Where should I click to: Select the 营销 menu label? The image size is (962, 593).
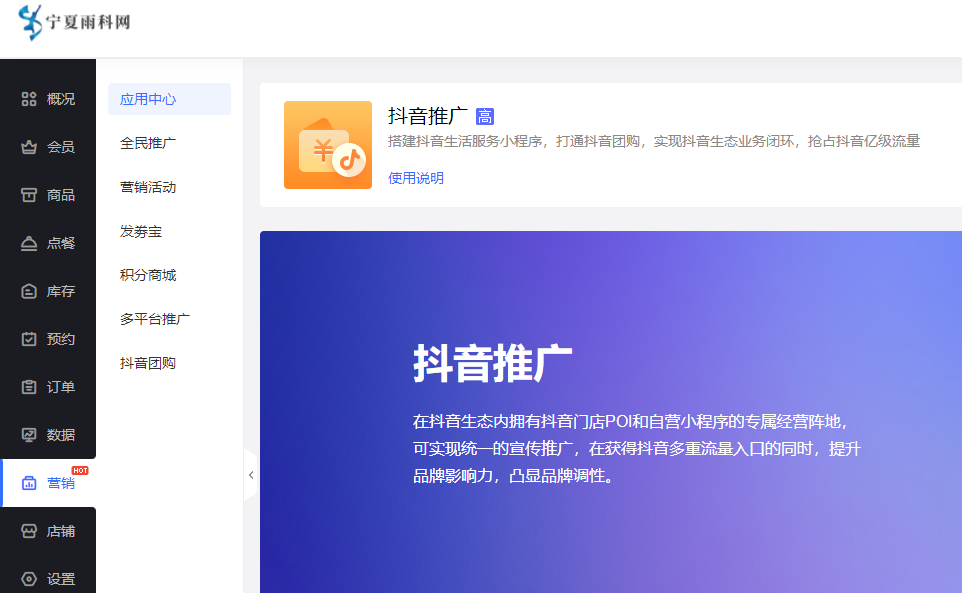coord(61,483)
